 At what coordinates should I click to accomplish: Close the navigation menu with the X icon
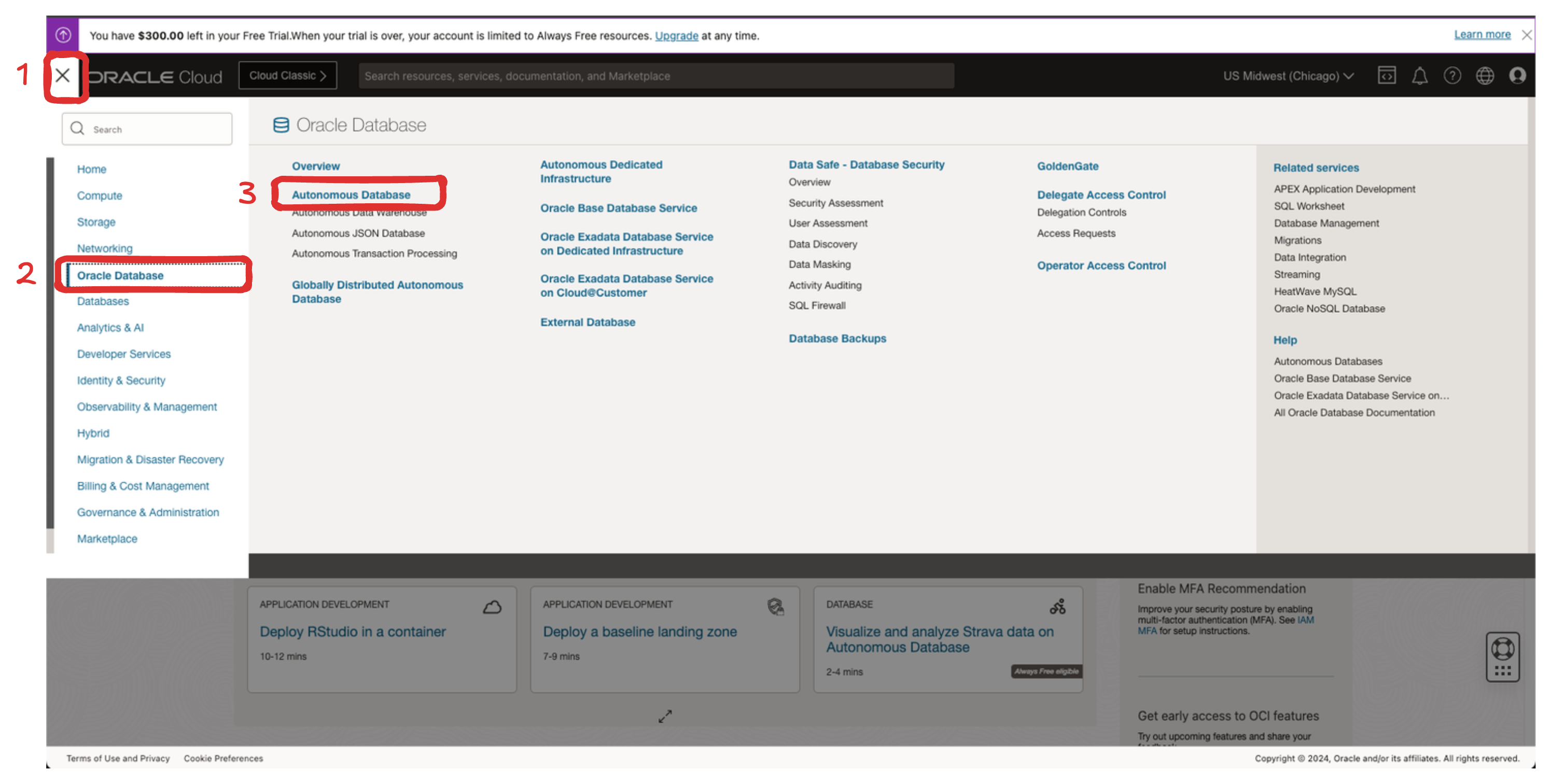point(63,76)
